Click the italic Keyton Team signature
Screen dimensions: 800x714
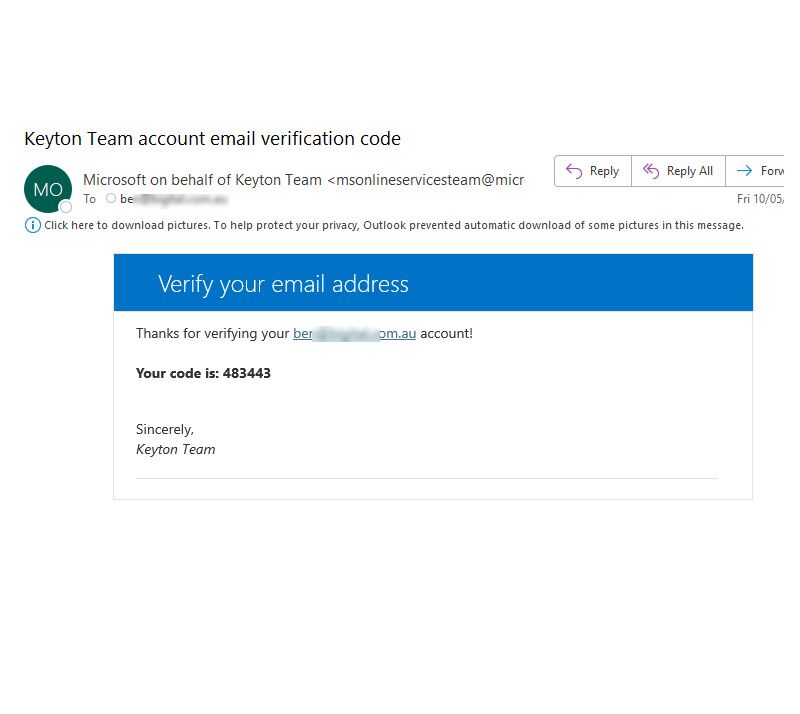(x=175, y=449)
